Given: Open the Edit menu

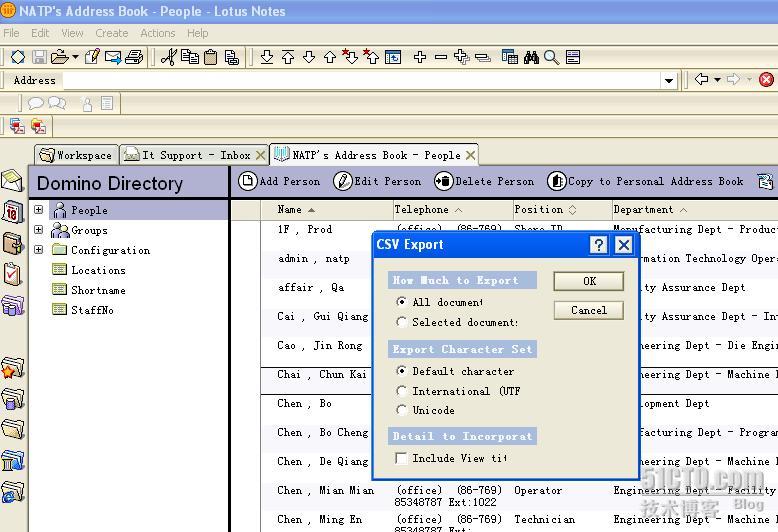Looking at the screenshot, I should 40,33.
